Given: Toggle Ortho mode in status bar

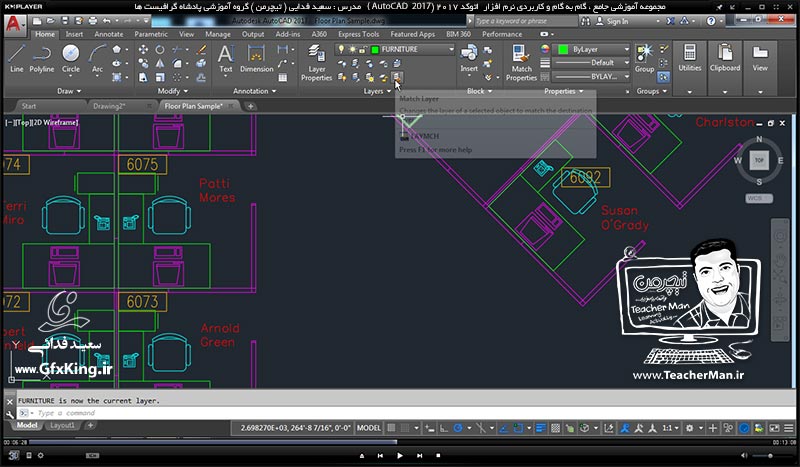Looking at the screenshot, I should click(x=444, y=428).
